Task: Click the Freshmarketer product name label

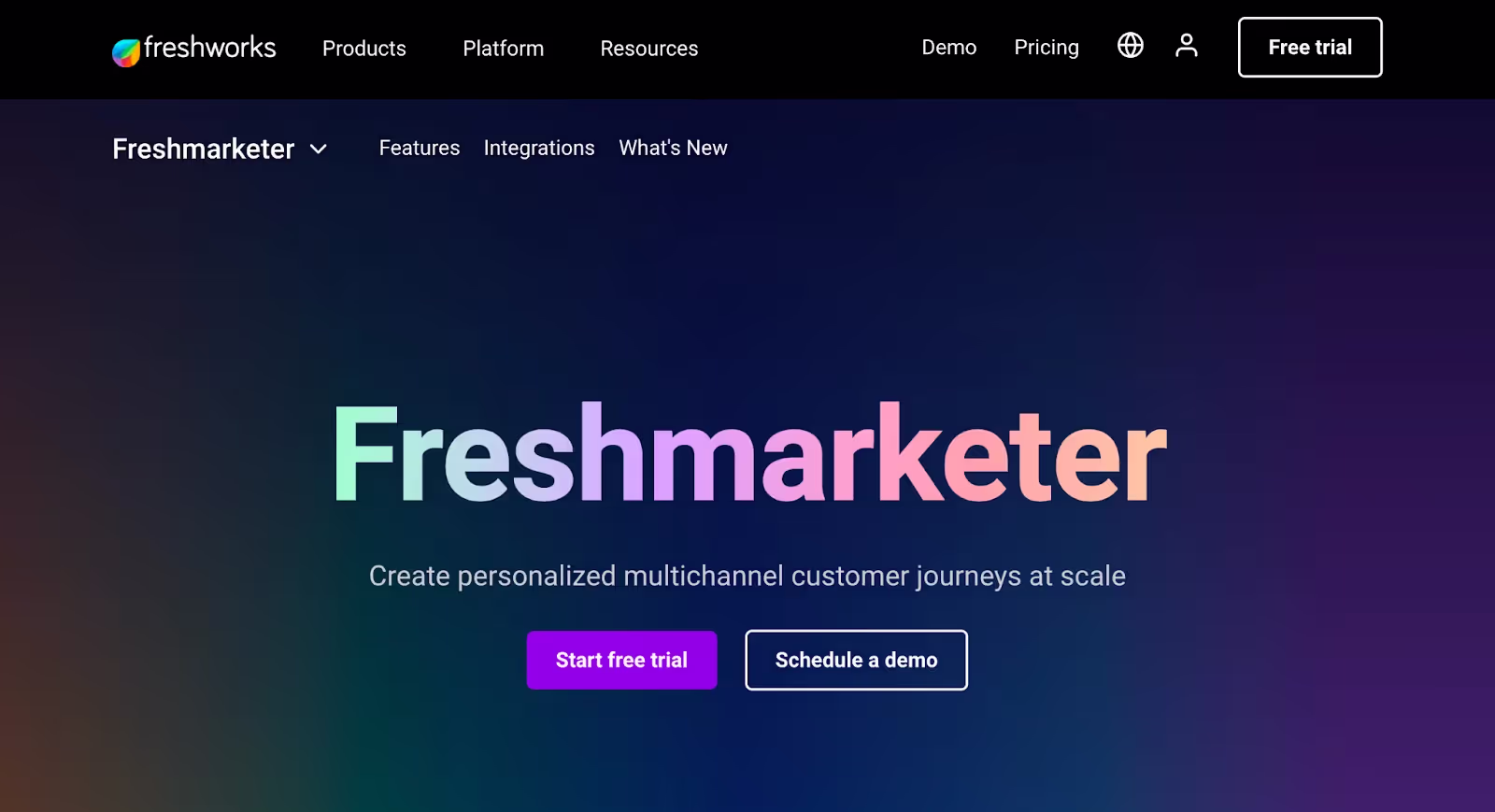Action: pyautogui.click(x=203, y=150)
